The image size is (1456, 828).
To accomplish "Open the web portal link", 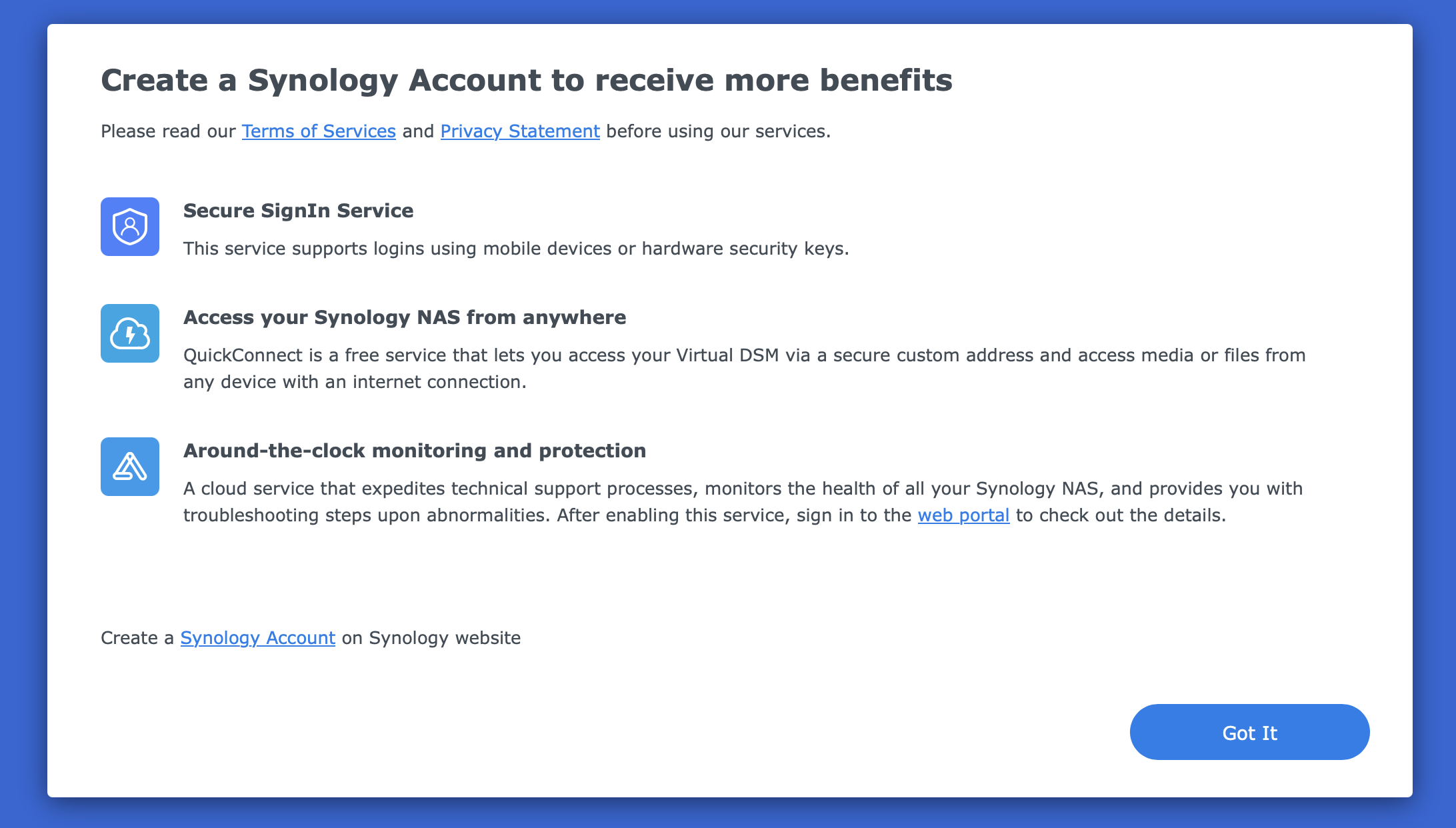I will tap(963, 515).
